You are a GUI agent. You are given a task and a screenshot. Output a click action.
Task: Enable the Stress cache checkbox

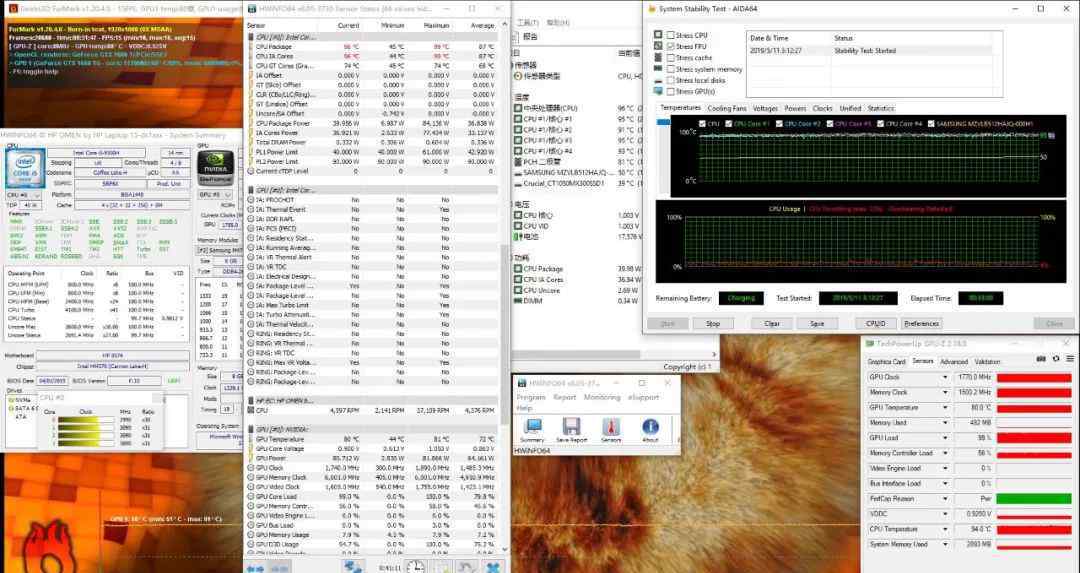[x=670, y=58]
